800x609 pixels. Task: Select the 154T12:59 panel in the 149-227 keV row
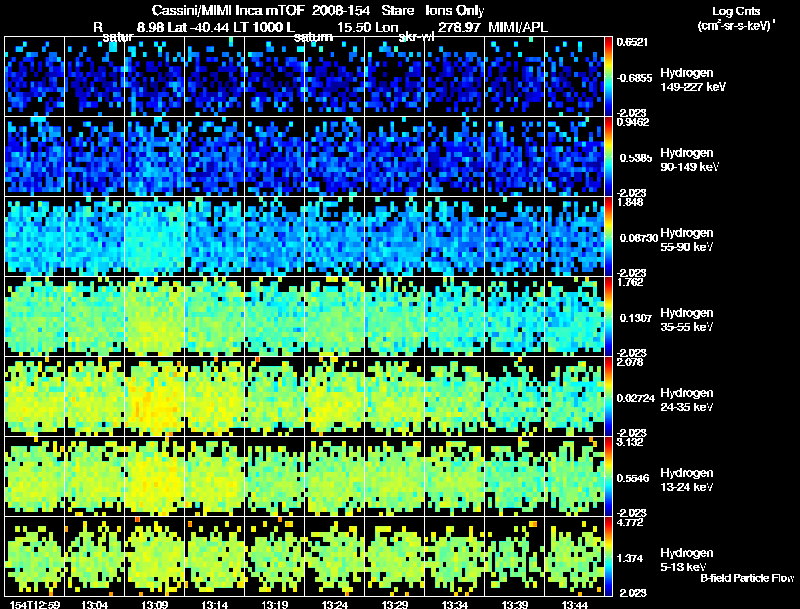pyautogui.click(x=35, y=76)
